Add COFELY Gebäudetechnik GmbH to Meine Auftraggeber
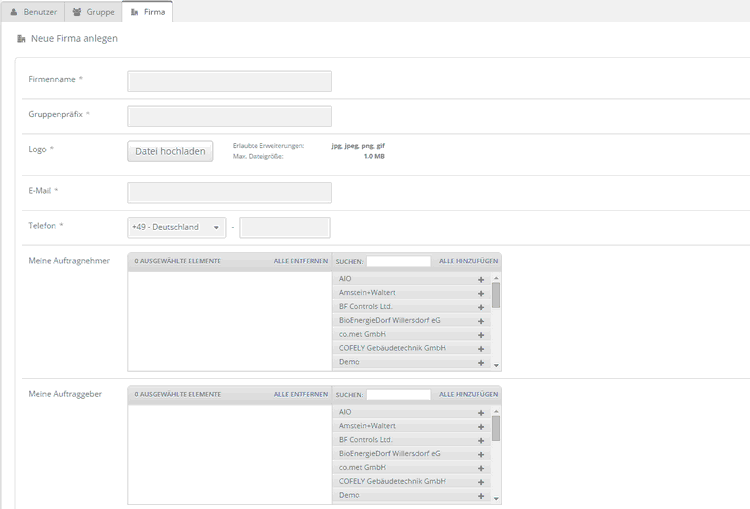750x509 pixels. point(481,482)
